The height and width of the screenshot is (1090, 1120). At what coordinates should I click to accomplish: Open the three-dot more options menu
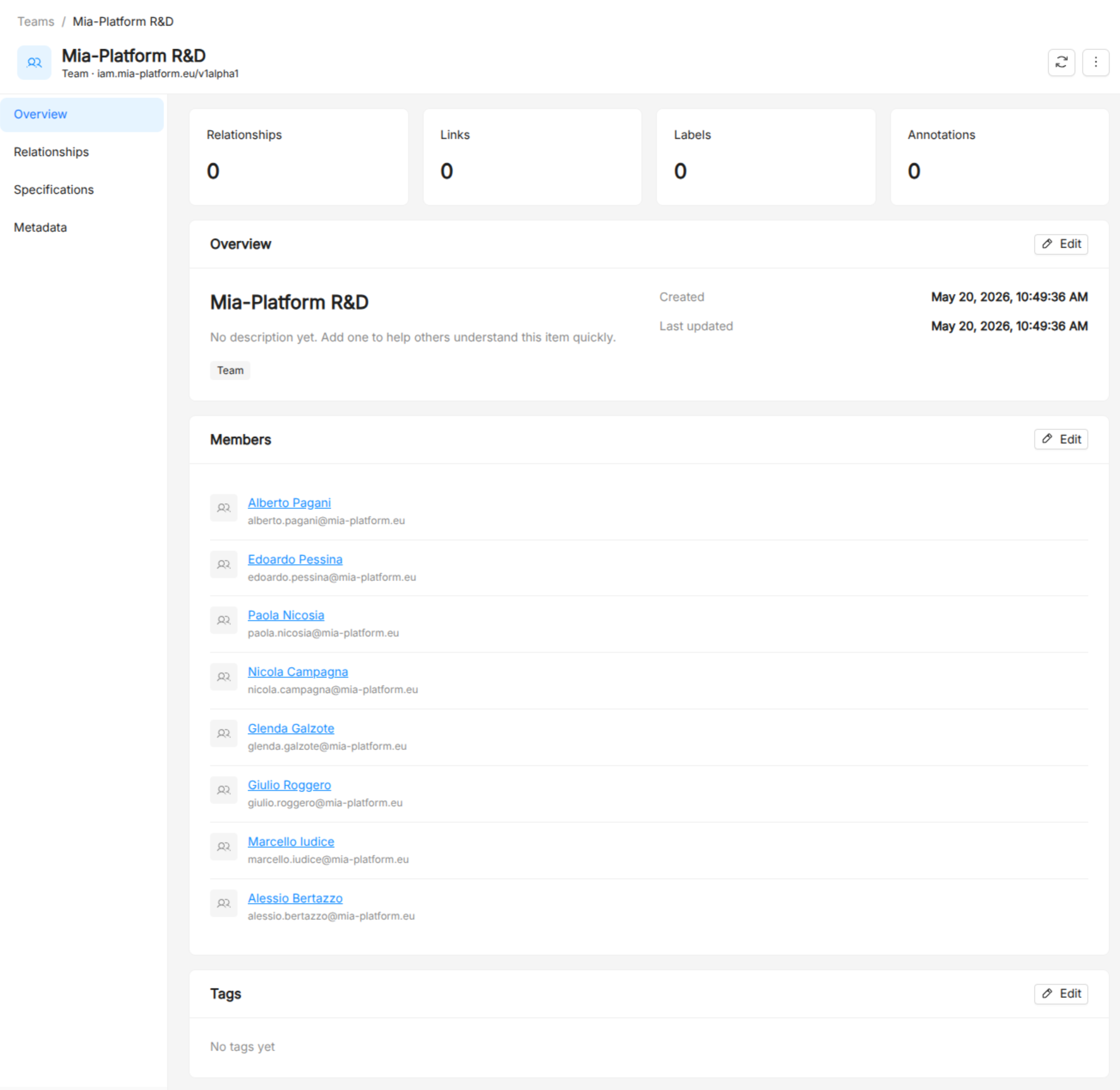point(1095,62)
